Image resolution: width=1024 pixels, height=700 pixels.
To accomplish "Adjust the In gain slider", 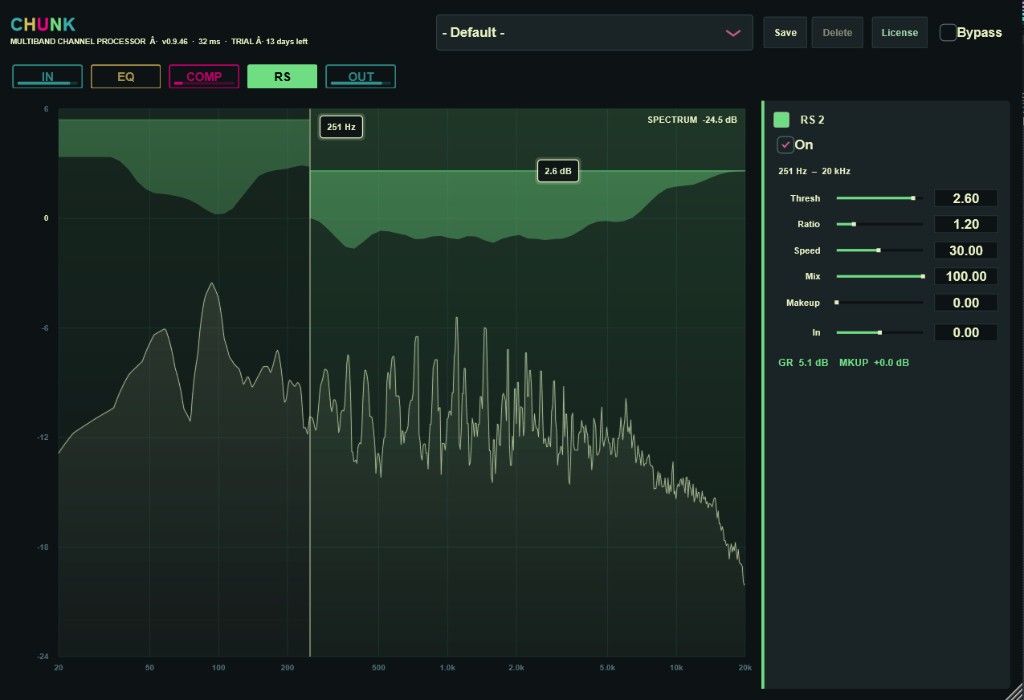I will point(879,332).
